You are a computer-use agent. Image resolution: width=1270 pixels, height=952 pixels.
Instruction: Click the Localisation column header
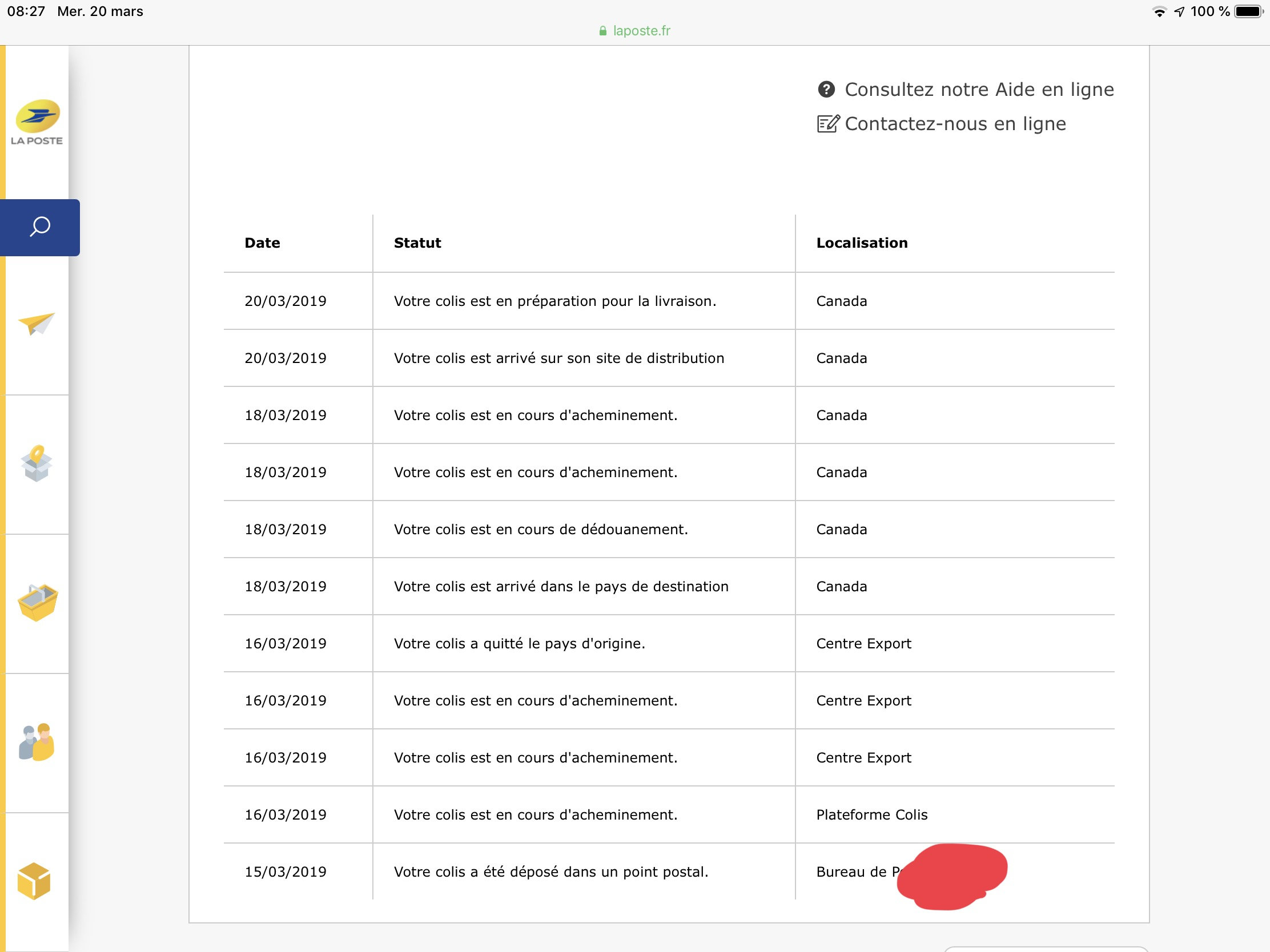861,243
